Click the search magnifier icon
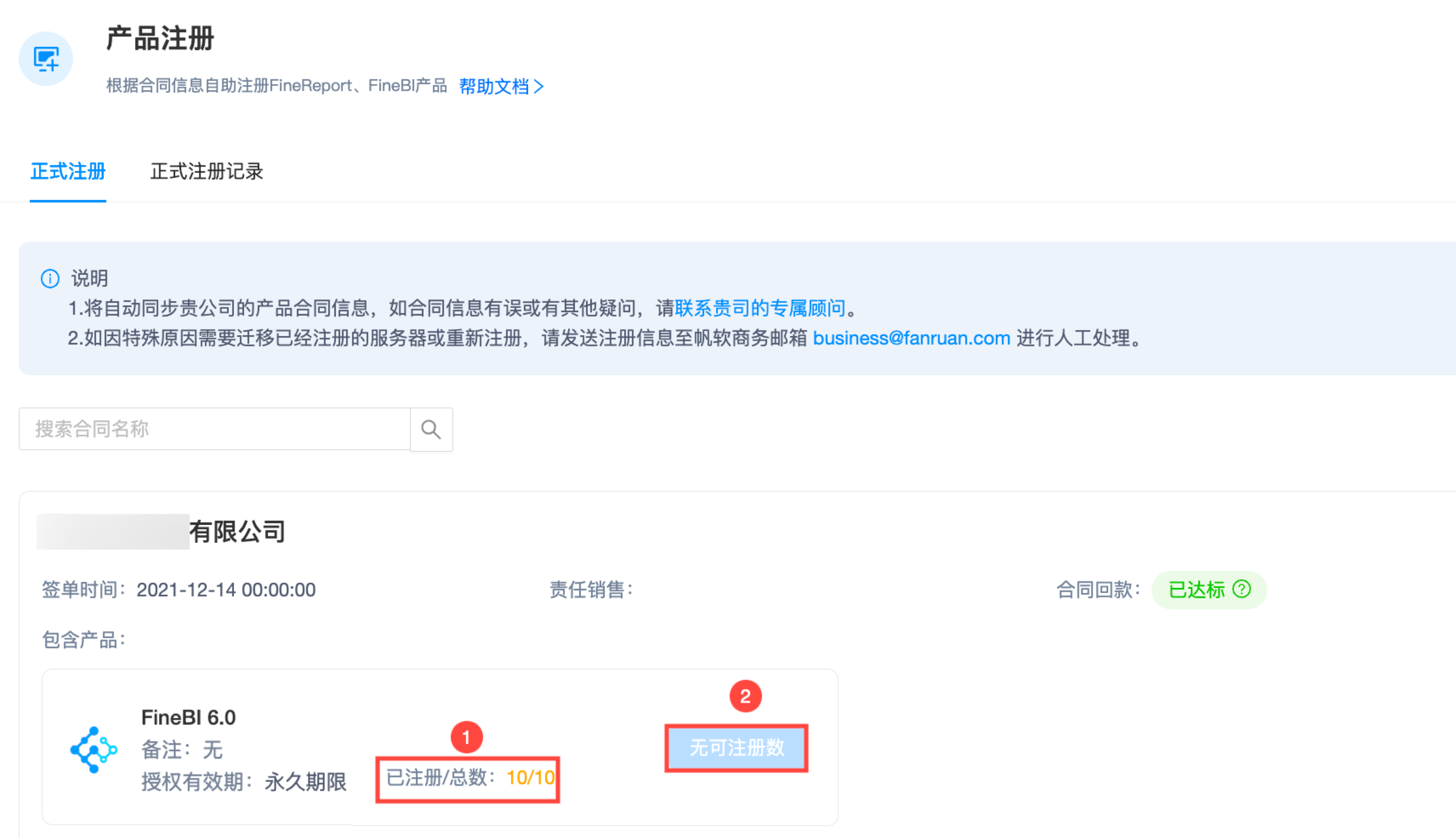The image size is (1456, 838). [431, 429]
